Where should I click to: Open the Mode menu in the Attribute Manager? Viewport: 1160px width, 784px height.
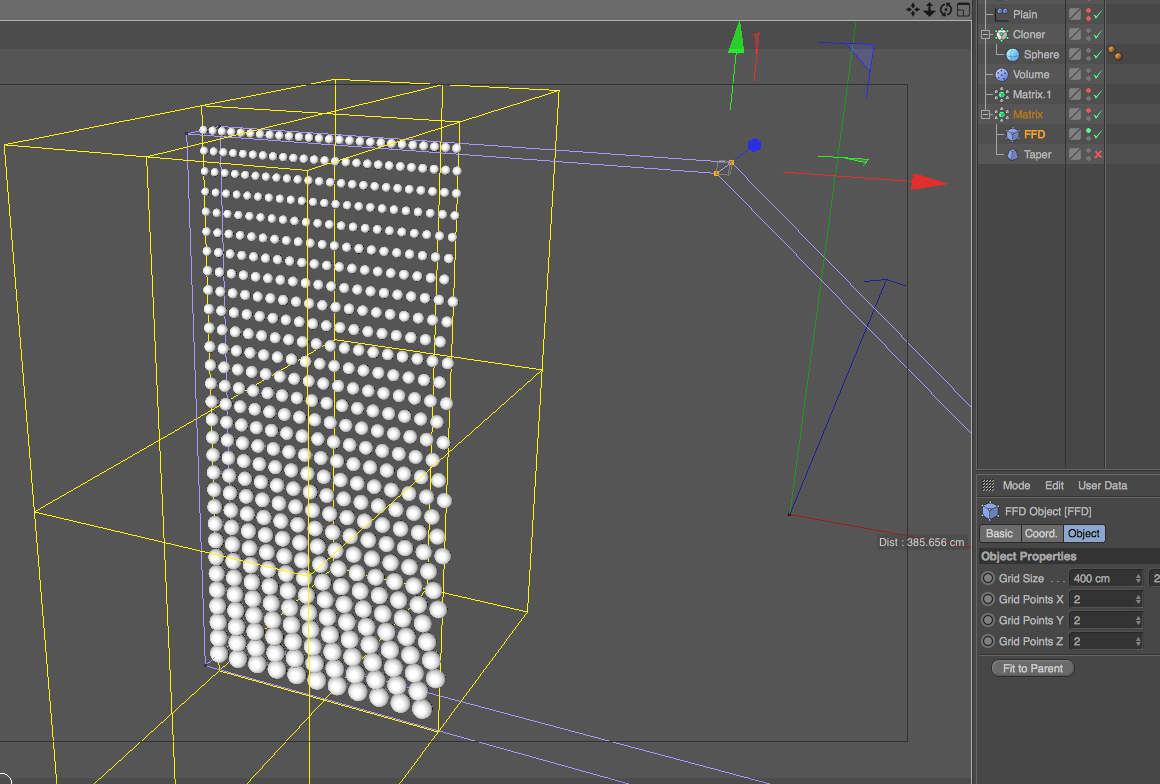point(1016,485)
